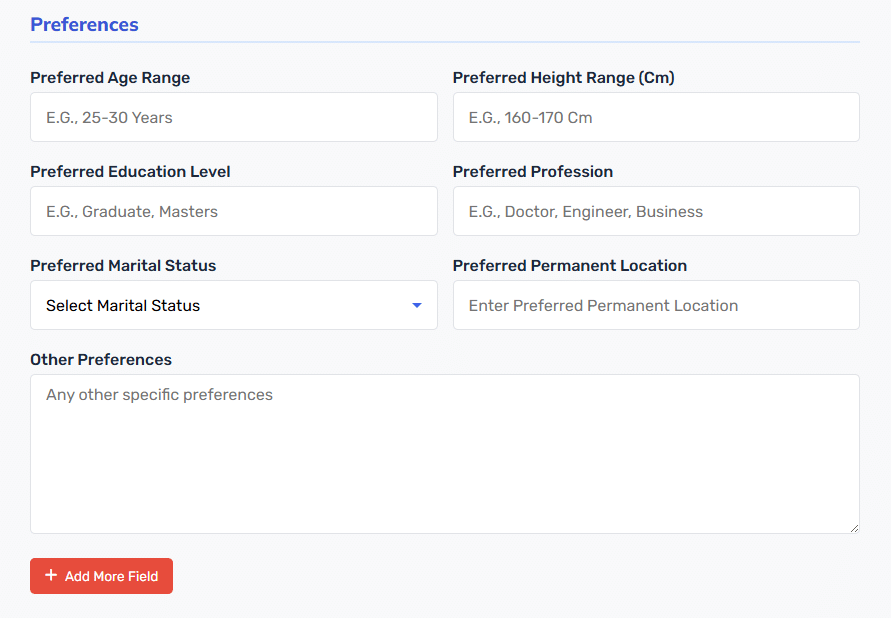The width and height of the screenshot is (891, 618).
Task: Focus the Preferred Age Range input
Action: (x=234, y=117)
